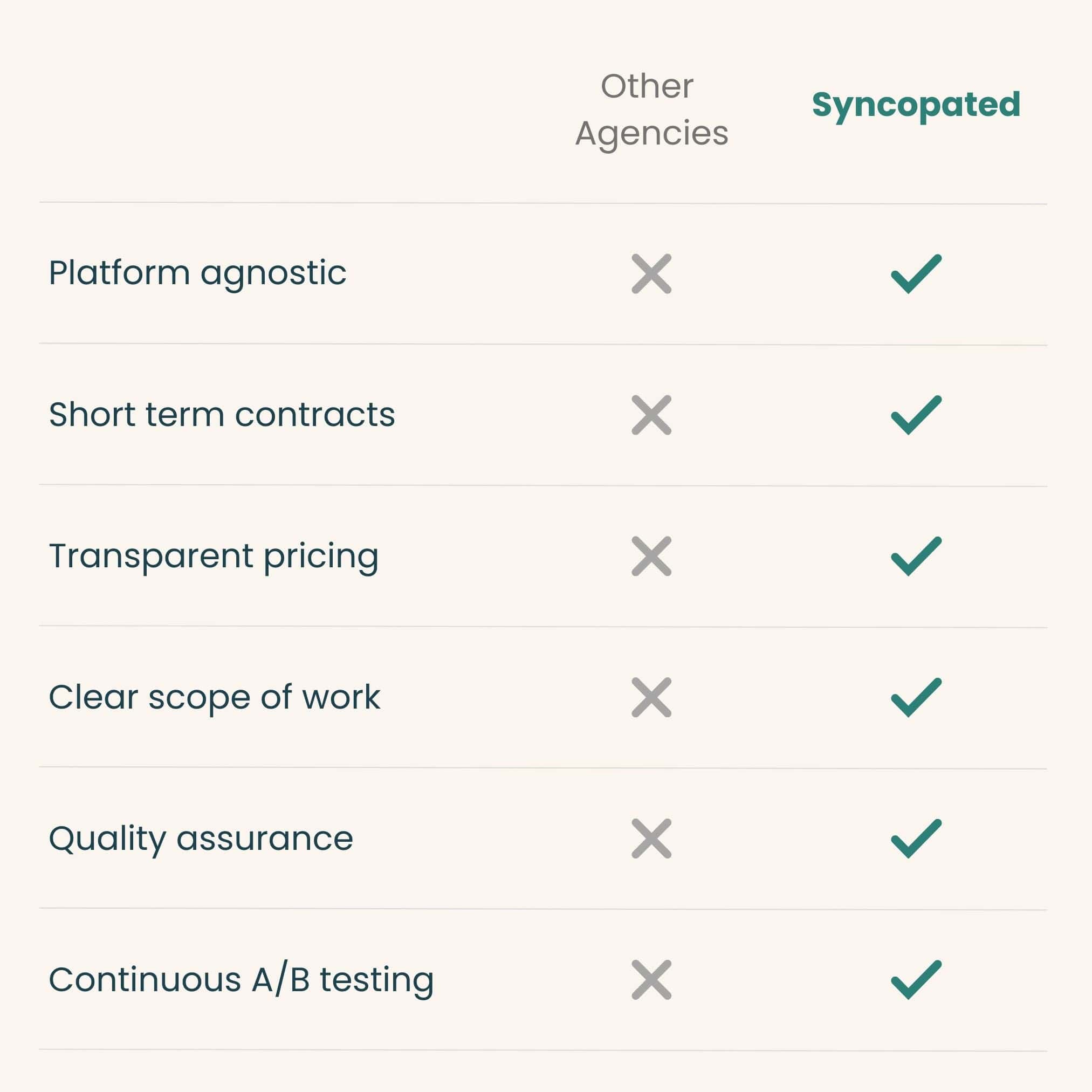Select the Quality assurance feature label
The height and width of the screenshot is (1092, 1092).
pyautogui.click(x=201, y=839)
